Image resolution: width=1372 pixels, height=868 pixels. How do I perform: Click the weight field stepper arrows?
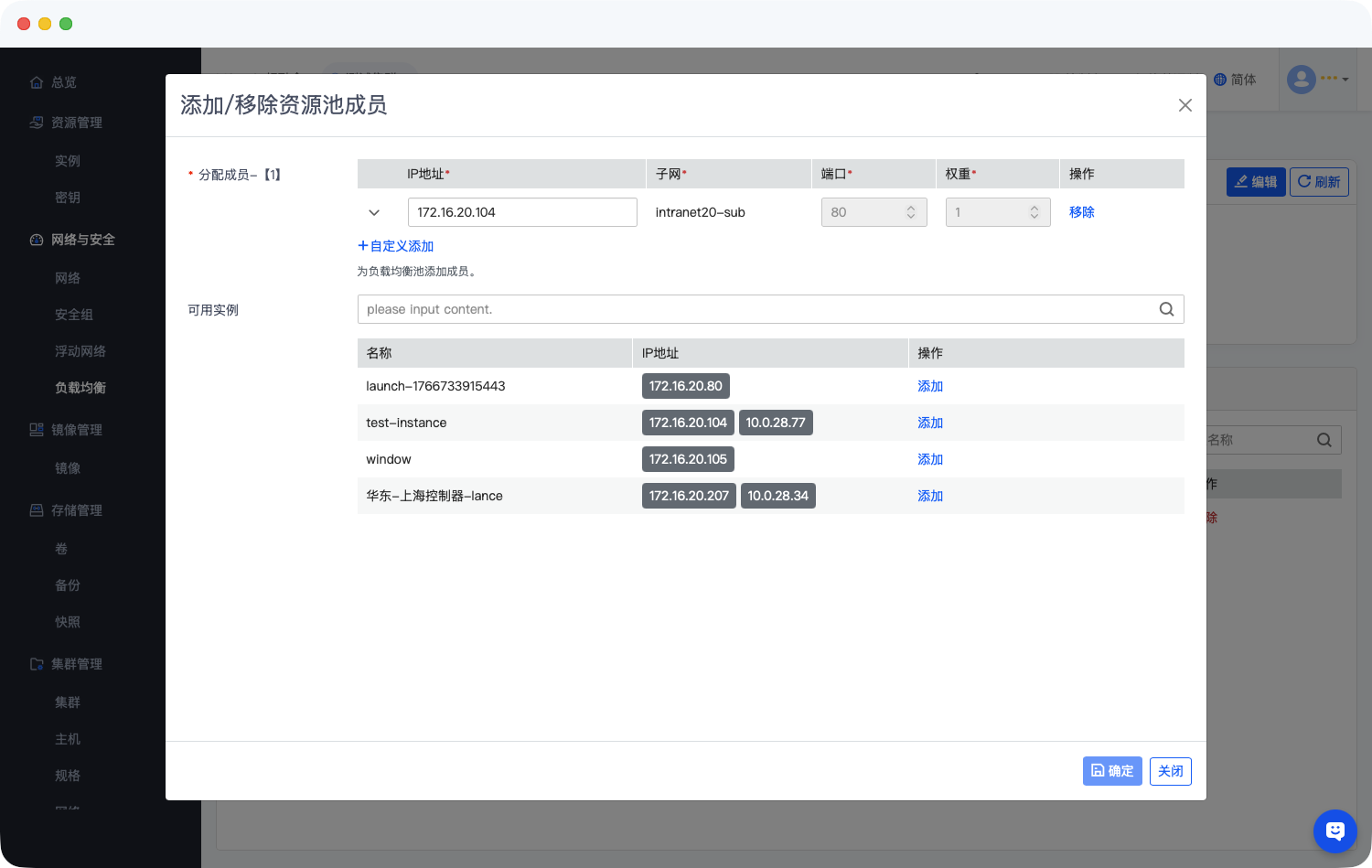1034,212
